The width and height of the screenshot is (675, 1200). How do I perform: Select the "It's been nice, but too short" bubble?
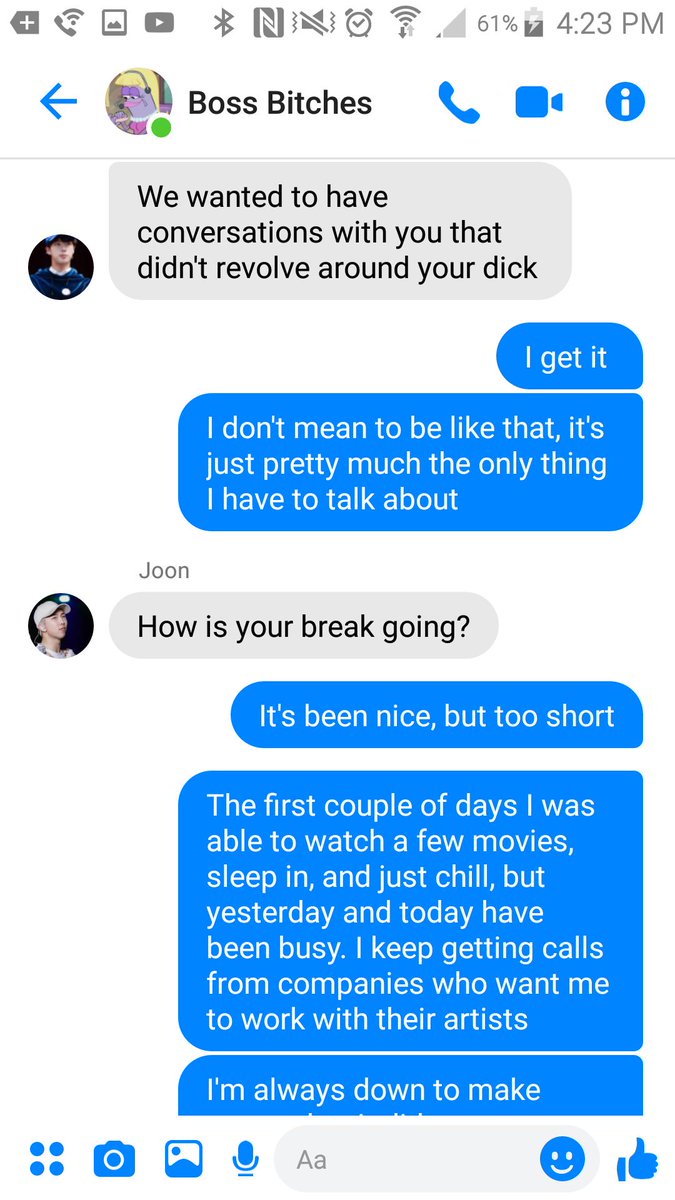(437, 715)
